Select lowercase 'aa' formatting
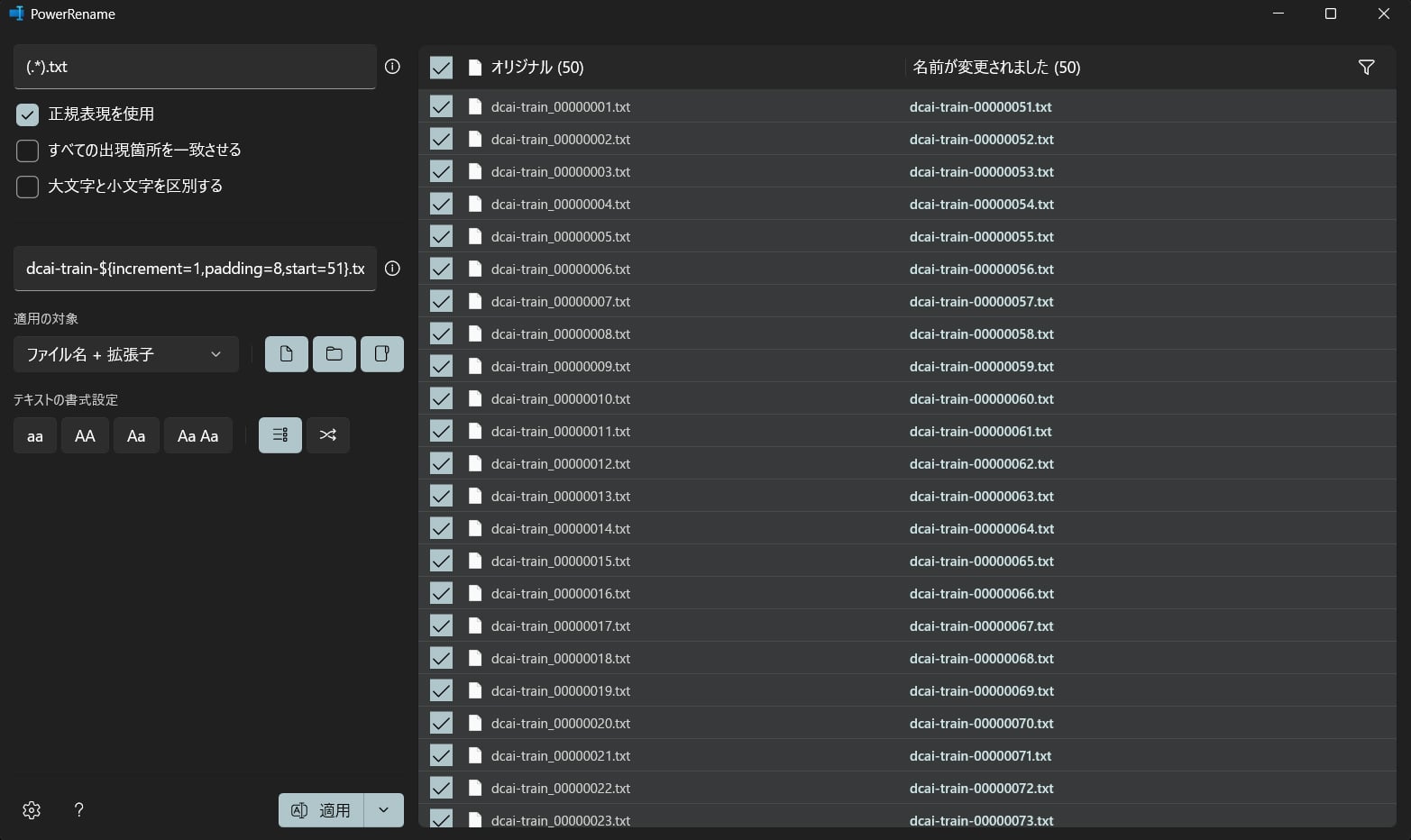1411x840 pixels. 35,435
